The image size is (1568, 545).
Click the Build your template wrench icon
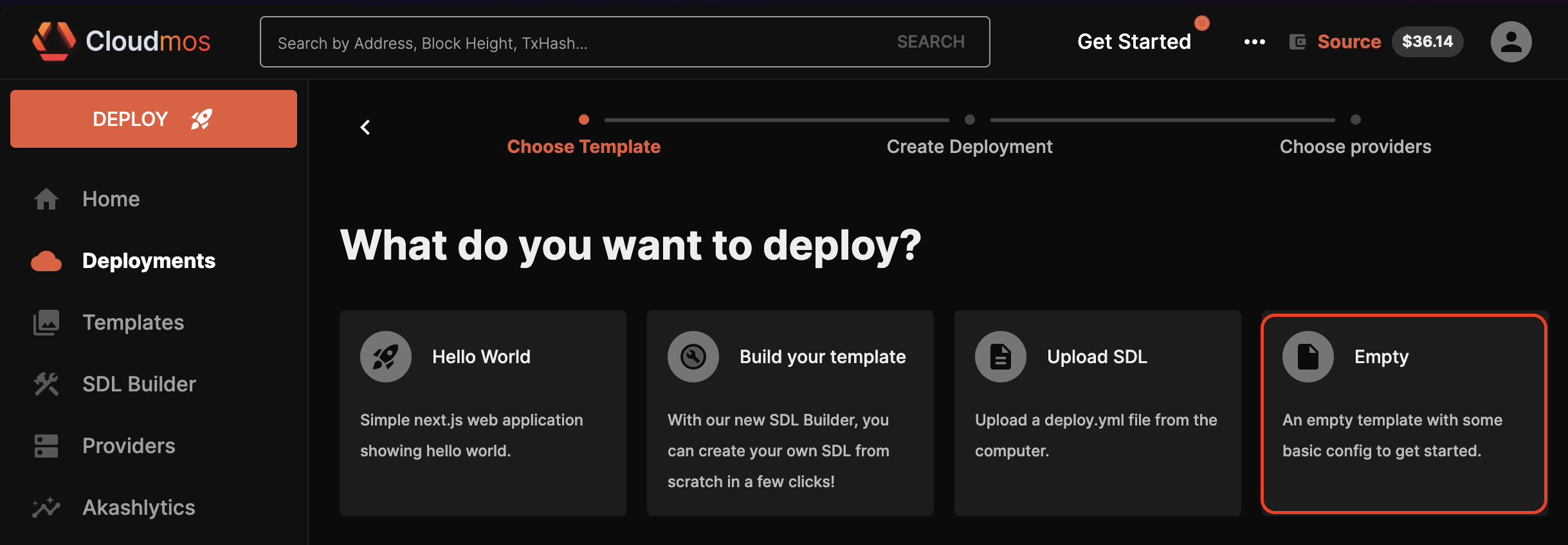(693, 357)
